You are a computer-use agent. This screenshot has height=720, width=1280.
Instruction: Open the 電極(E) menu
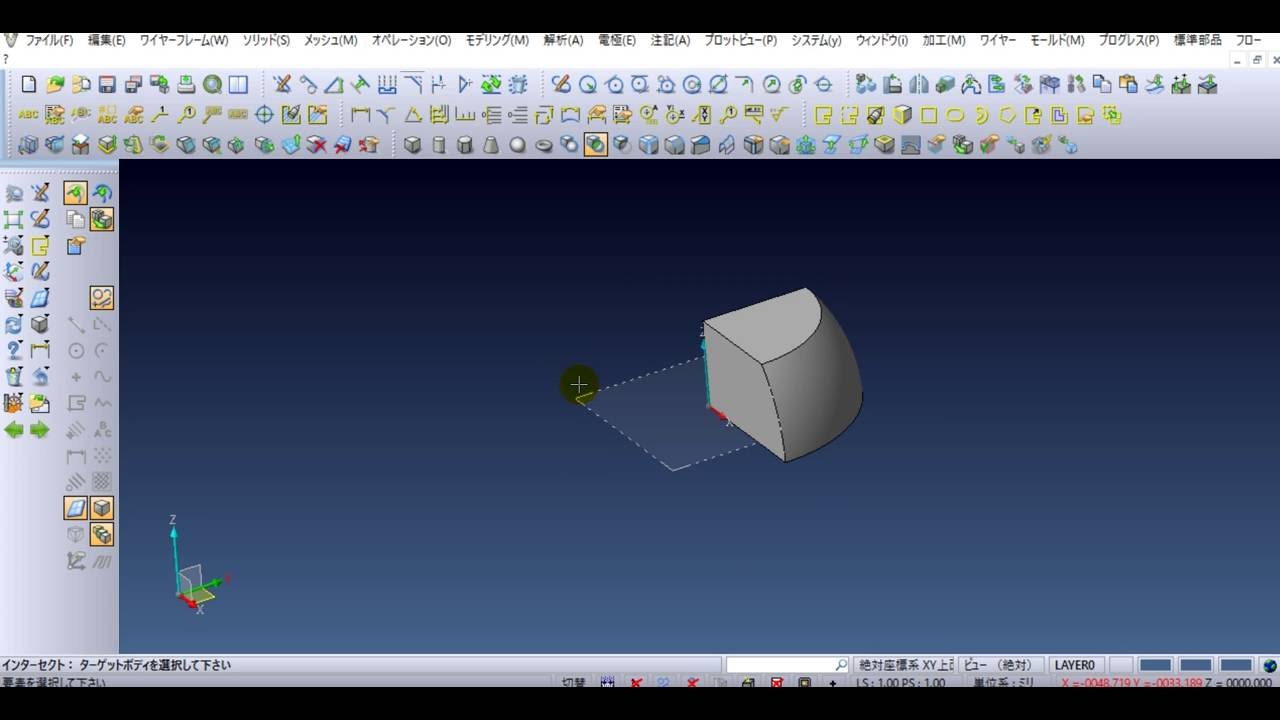(x=617, y=40)
